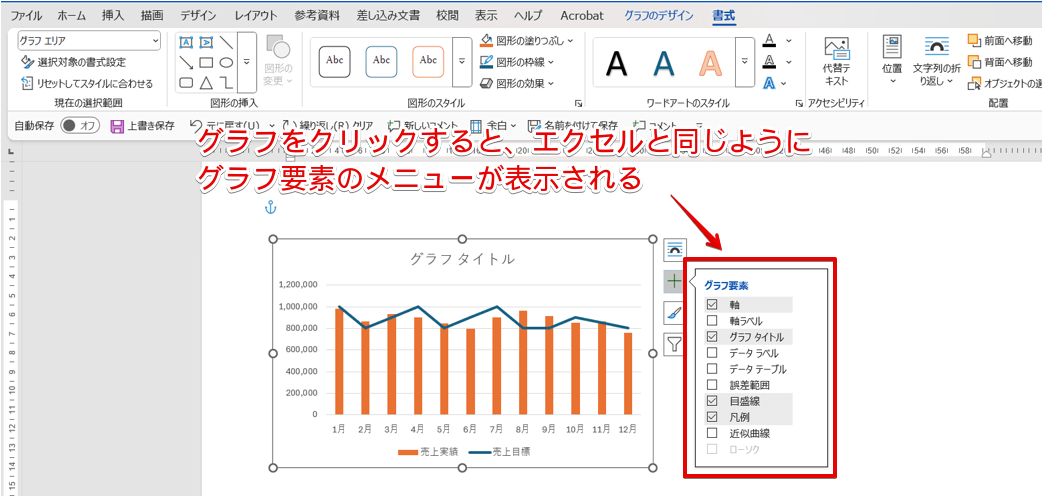Switch to the Acrobat tab
Viewport: 1045px width, 499px height.
(x=582, y=15)
